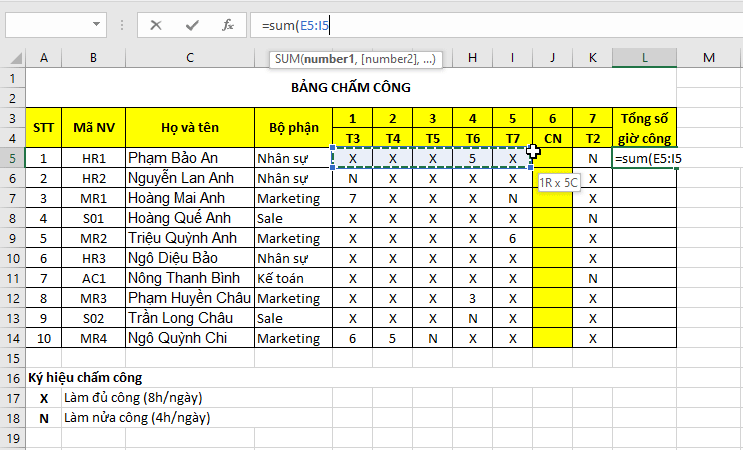Screen dimensions: 743x450
Task: Click the value 5 in Phạm Bảo An's row
Action: point(472,158)
